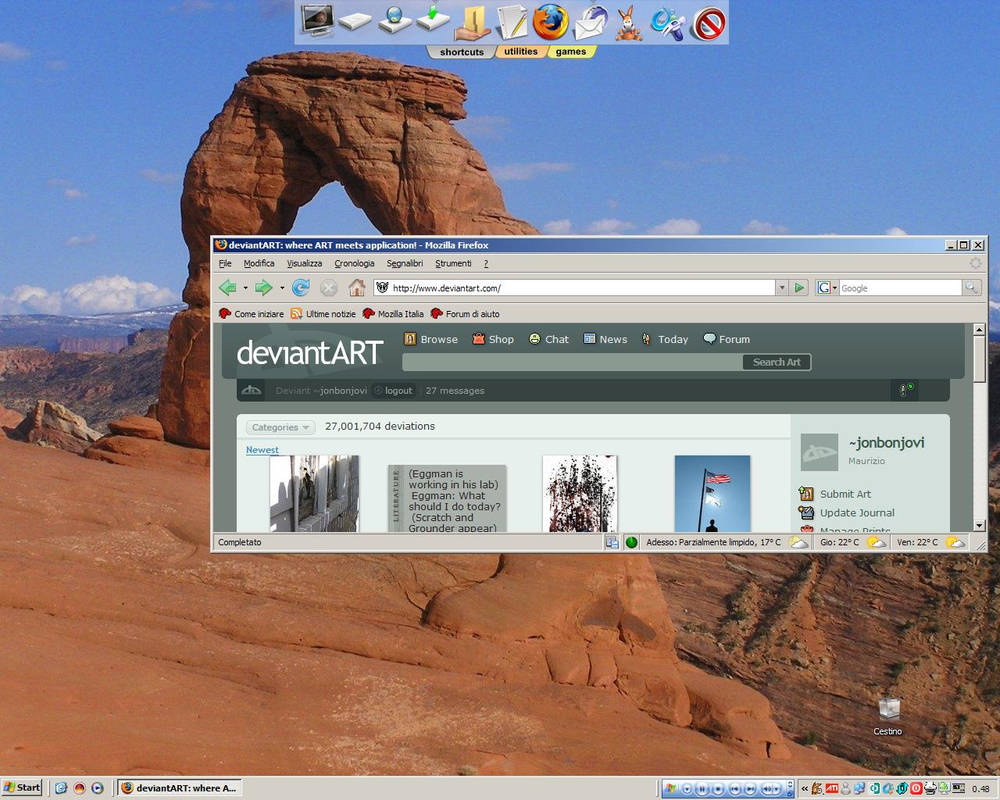Open the Today section on deviantART
Screen dimensions: 1000x800
point(665,339)
